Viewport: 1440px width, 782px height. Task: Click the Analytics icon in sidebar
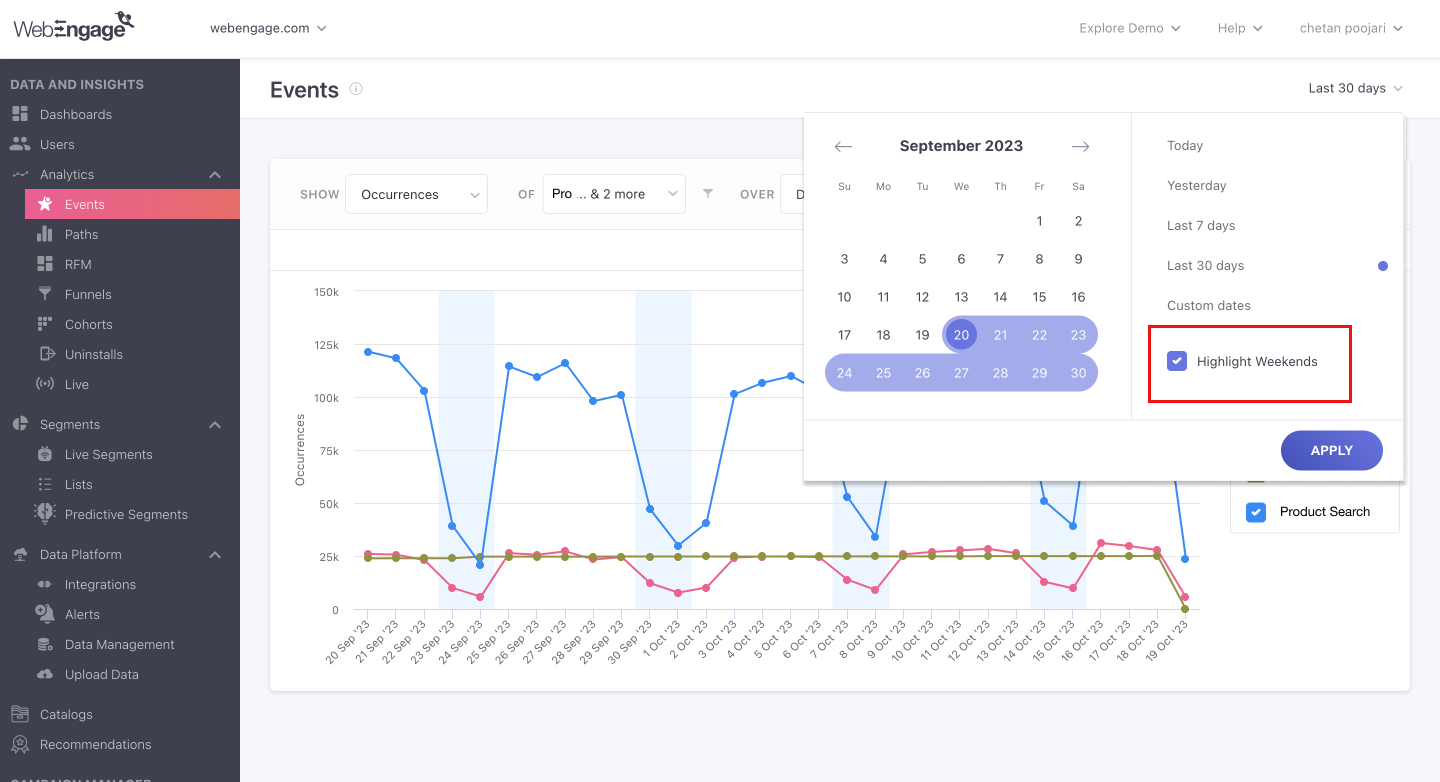click(20, 174)
